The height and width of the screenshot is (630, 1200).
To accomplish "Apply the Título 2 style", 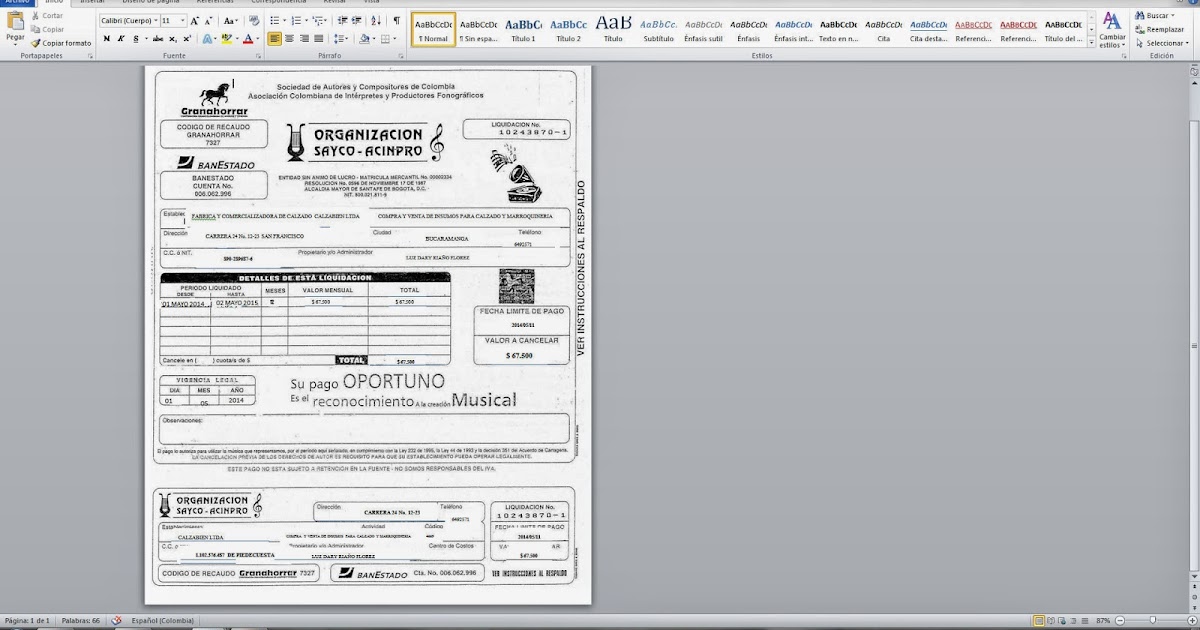I will pyautogui.click(x=568, y=30).
